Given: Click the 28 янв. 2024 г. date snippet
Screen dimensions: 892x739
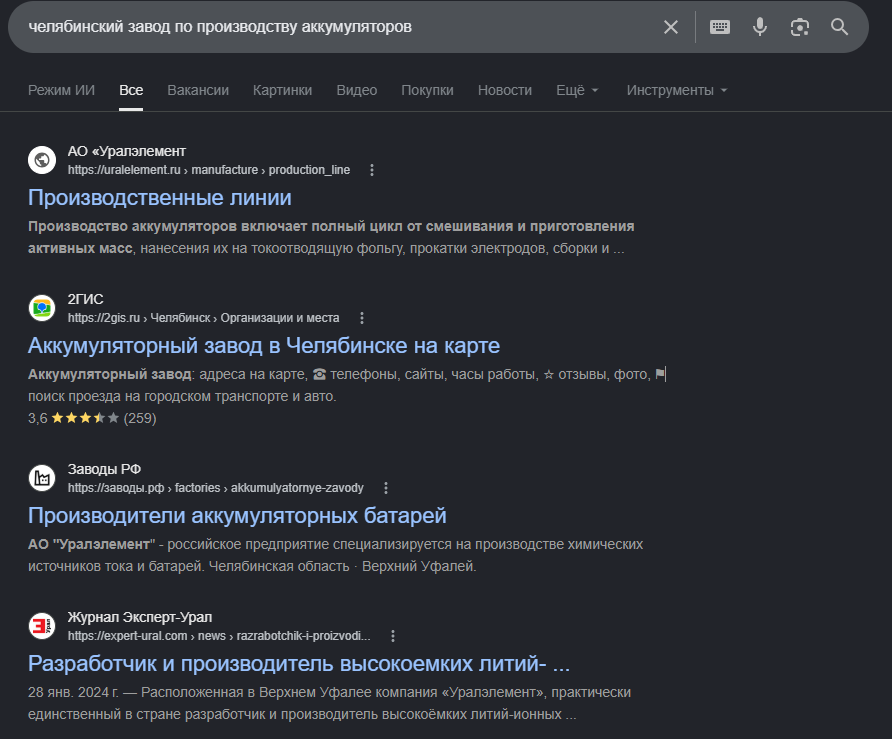Looking at the screenshot, I should (x=73, y=692).
